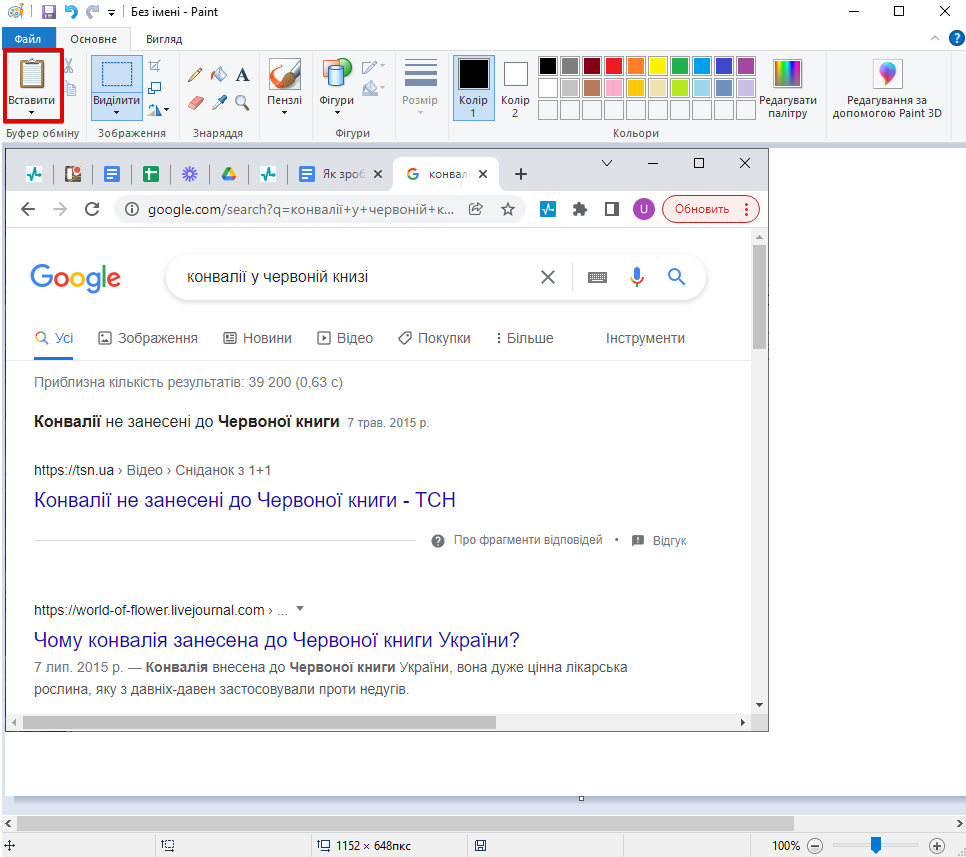The height and width of the screenshot is (857, 966).
Task: Activate the rectangular Виділити selection tool
Action: [116, 75]
